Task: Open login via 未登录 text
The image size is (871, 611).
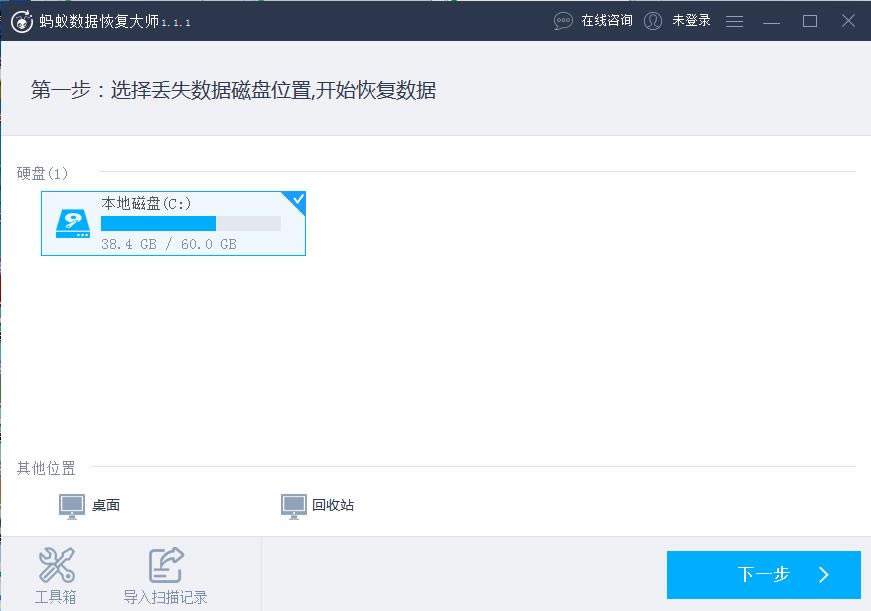Action: 691,21
